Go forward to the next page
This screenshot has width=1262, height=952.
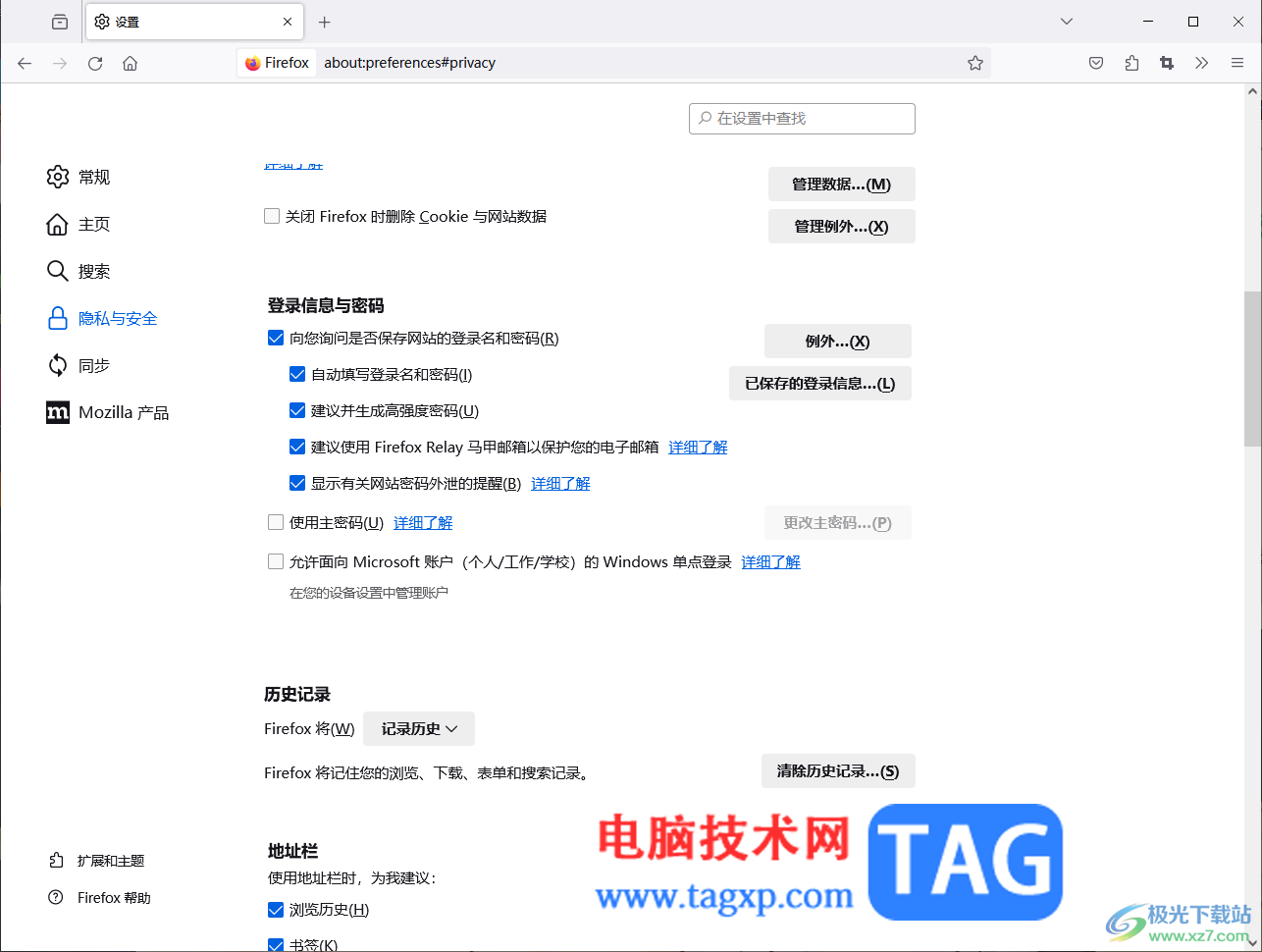60,63
